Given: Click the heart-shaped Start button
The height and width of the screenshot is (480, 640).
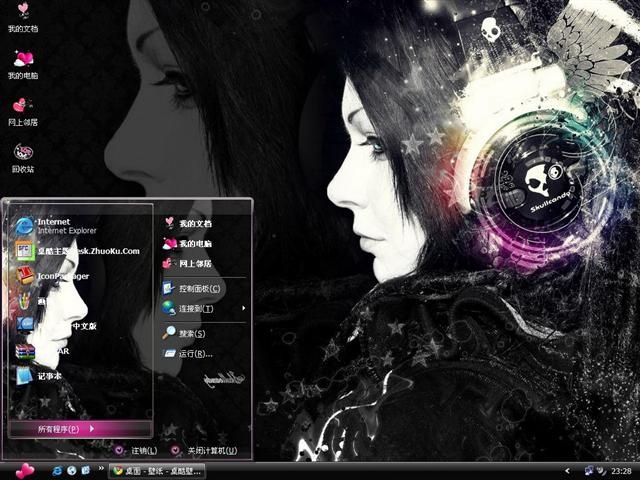Looking at the screenshot, I should click(24, 471).
